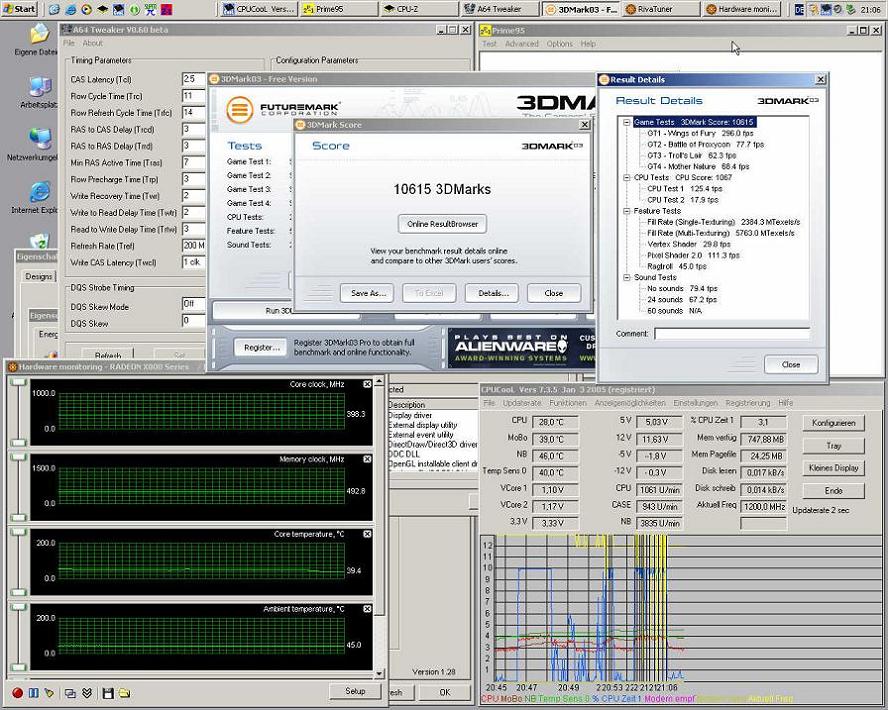888x710 pixels.
Task: Click the double down-chevron icon in monitoring toolbar
Action: pyautogui.click(x=87, y=692)
